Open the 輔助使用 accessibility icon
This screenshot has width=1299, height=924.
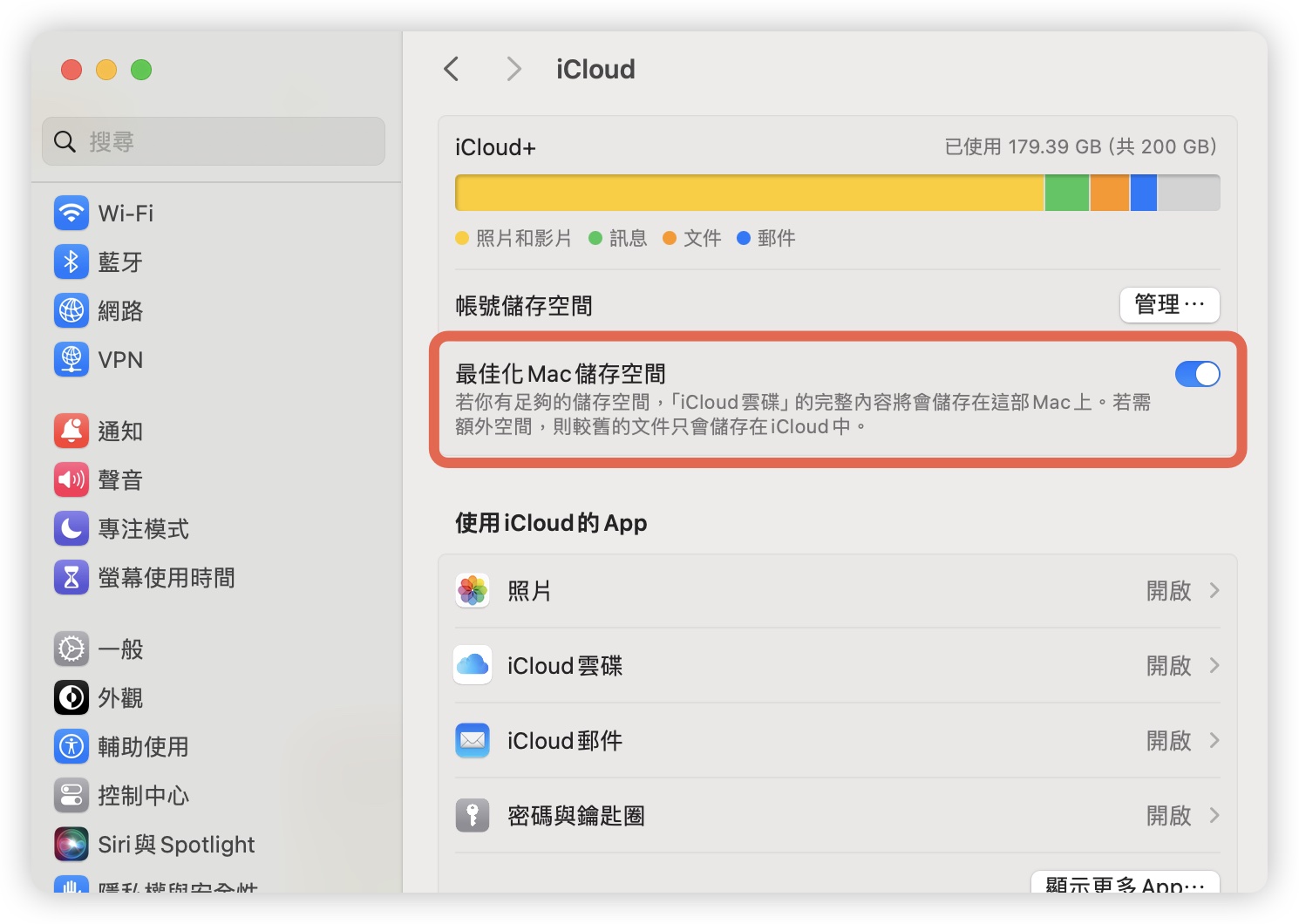71,746
